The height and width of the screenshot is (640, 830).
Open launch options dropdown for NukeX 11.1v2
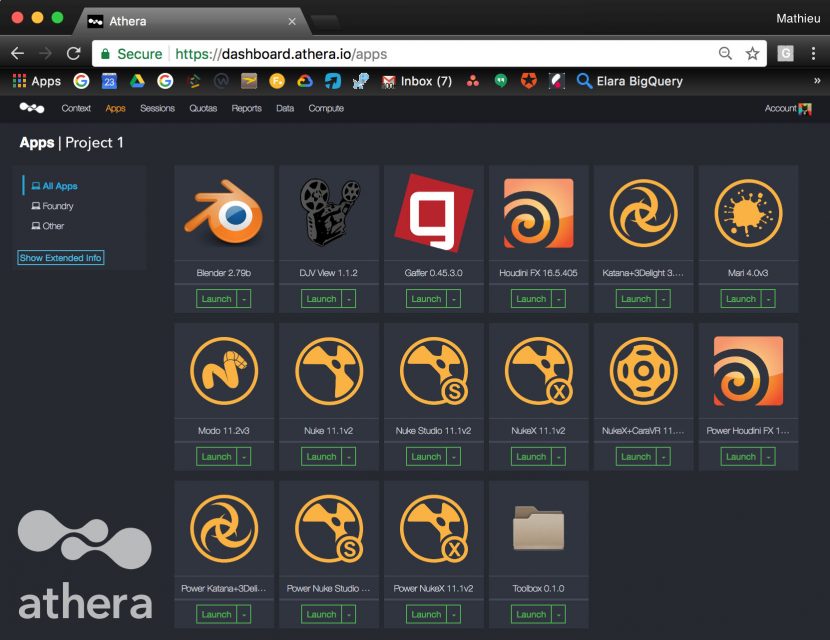560,457
